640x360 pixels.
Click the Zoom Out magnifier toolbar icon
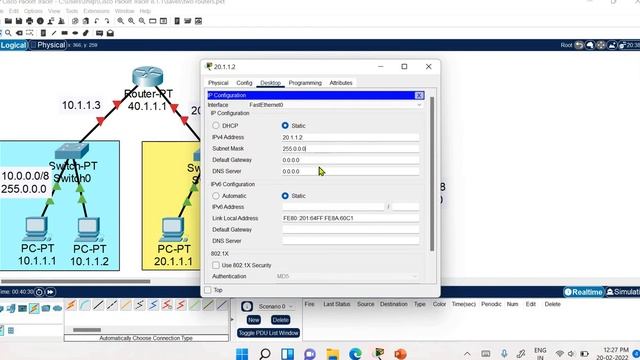click(x=142, y=21)
